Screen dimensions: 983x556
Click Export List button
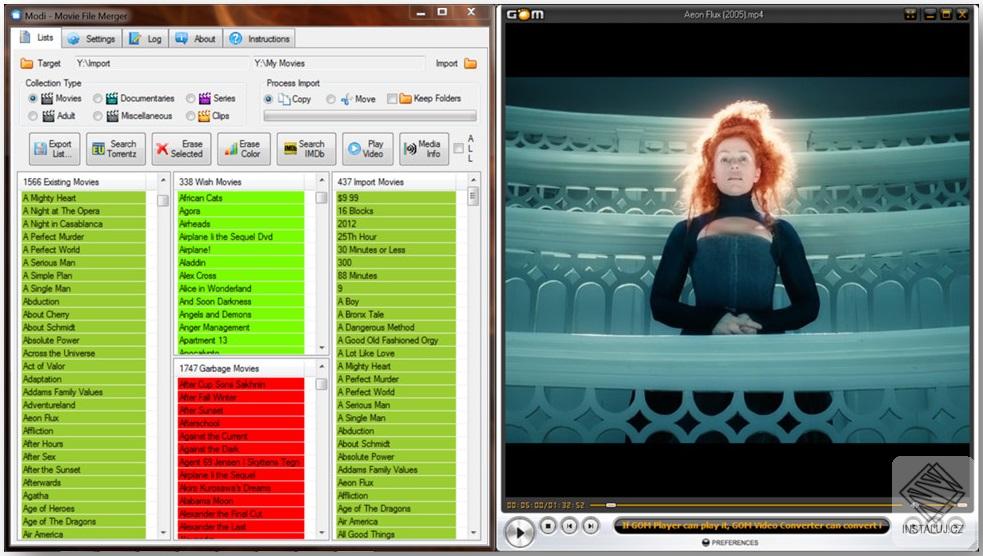point(55,149)
